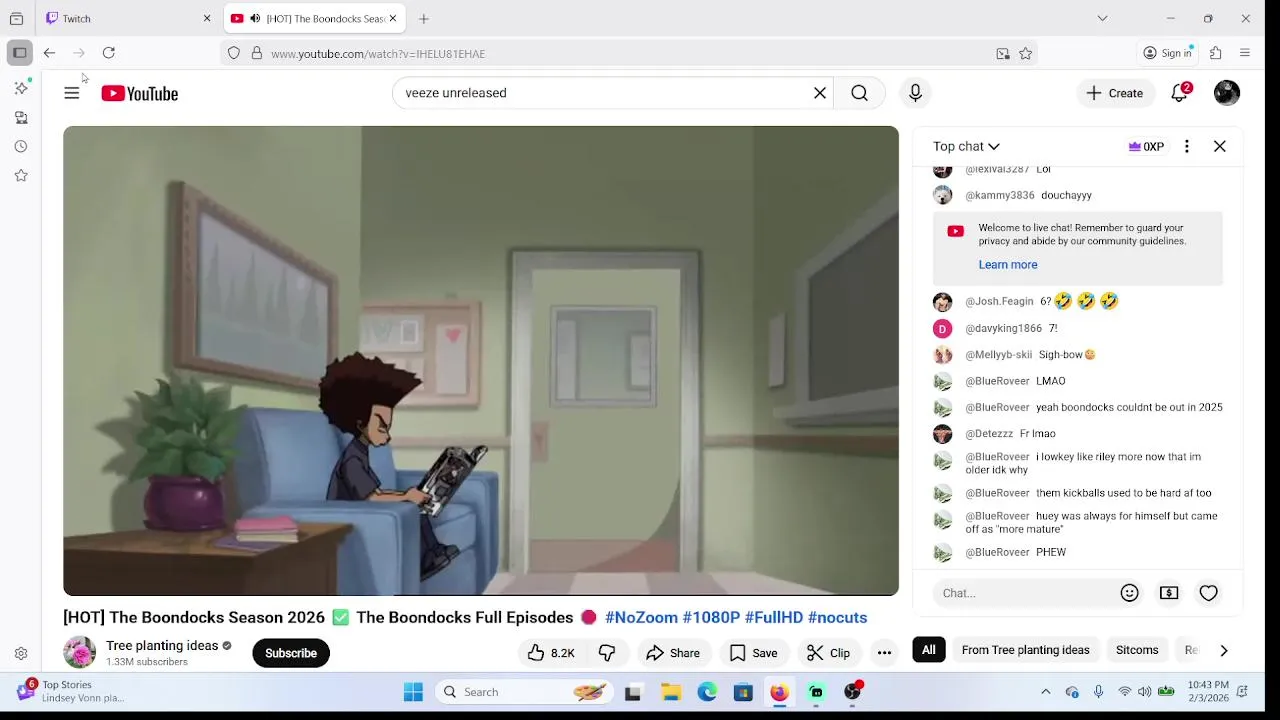This screenshot has height=720, width=1280.
Task: Save the video to a playlist
Action: pos(754,653)
